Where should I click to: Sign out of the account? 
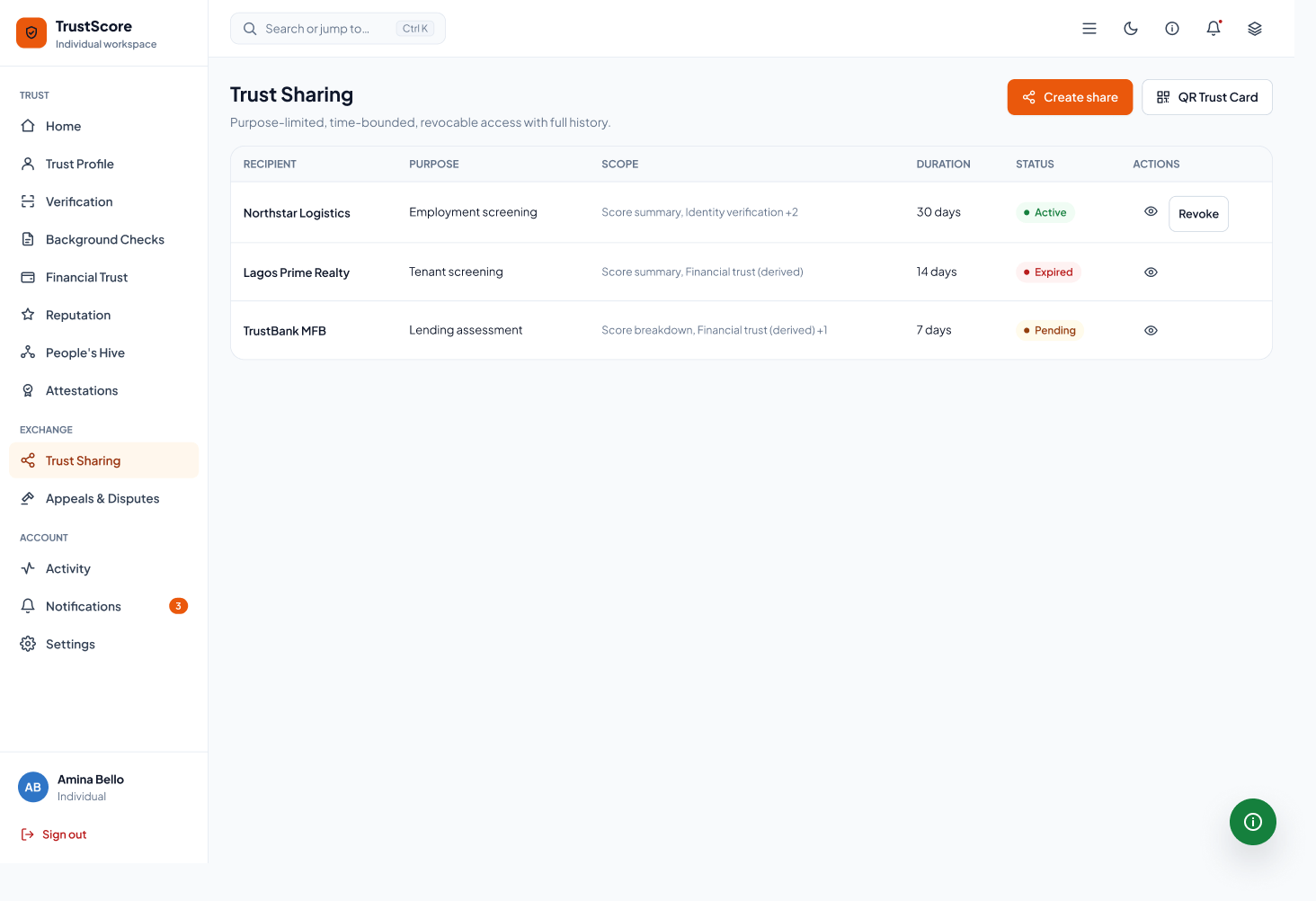coord(54,834)
